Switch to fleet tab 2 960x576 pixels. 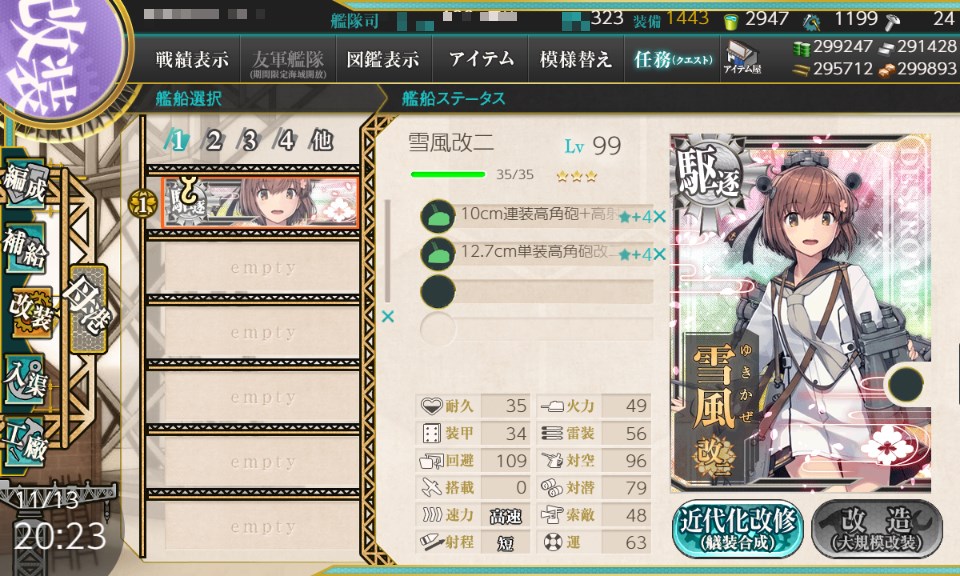(x=212, y=141)
